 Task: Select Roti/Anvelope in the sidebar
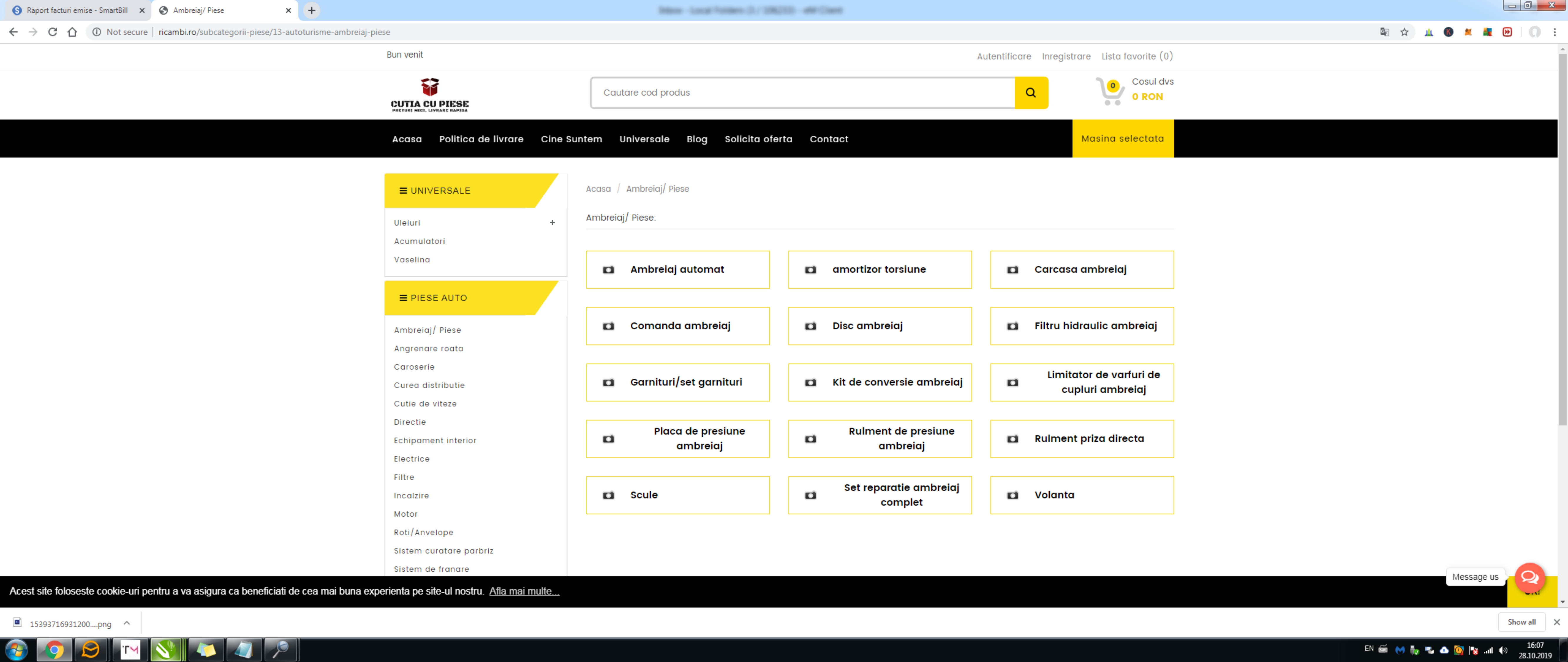(x=423, y=532)
